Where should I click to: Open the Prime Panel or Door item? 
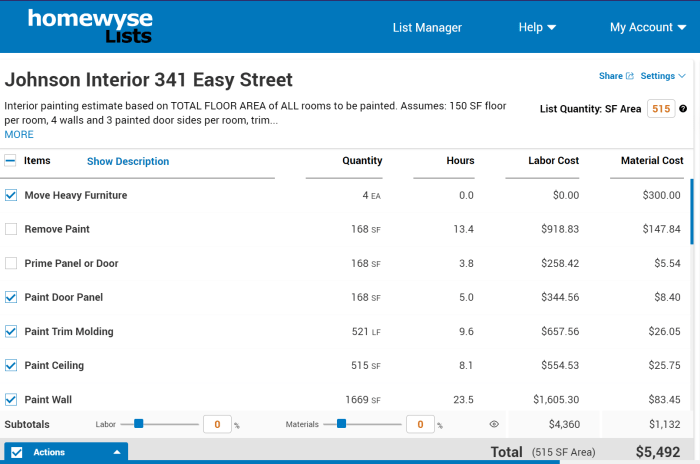(71, 263)
